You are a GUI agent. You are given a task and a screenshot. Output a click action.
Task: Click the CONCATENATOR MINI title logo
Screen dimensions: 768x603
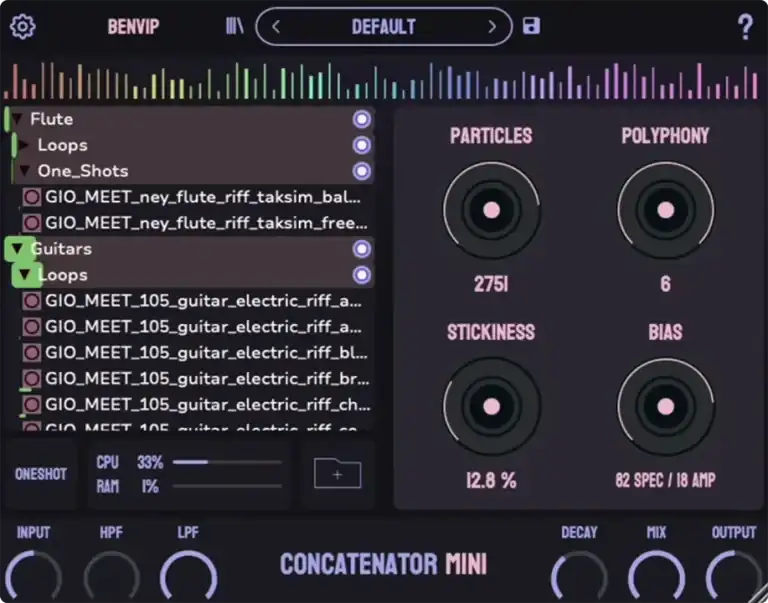[384, 564]
